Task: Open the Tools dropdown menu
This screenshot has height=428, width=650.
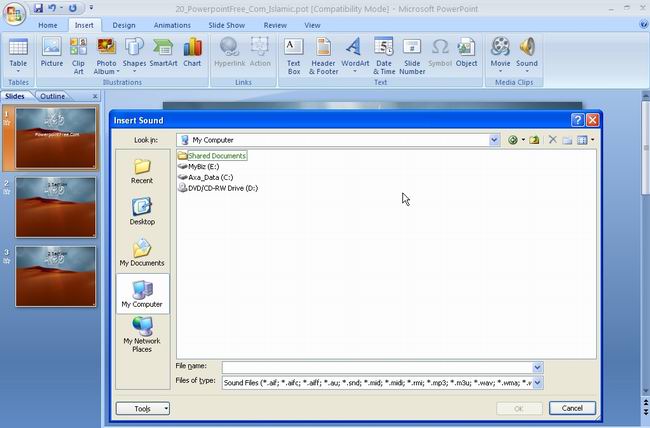Action: (143, 409)
